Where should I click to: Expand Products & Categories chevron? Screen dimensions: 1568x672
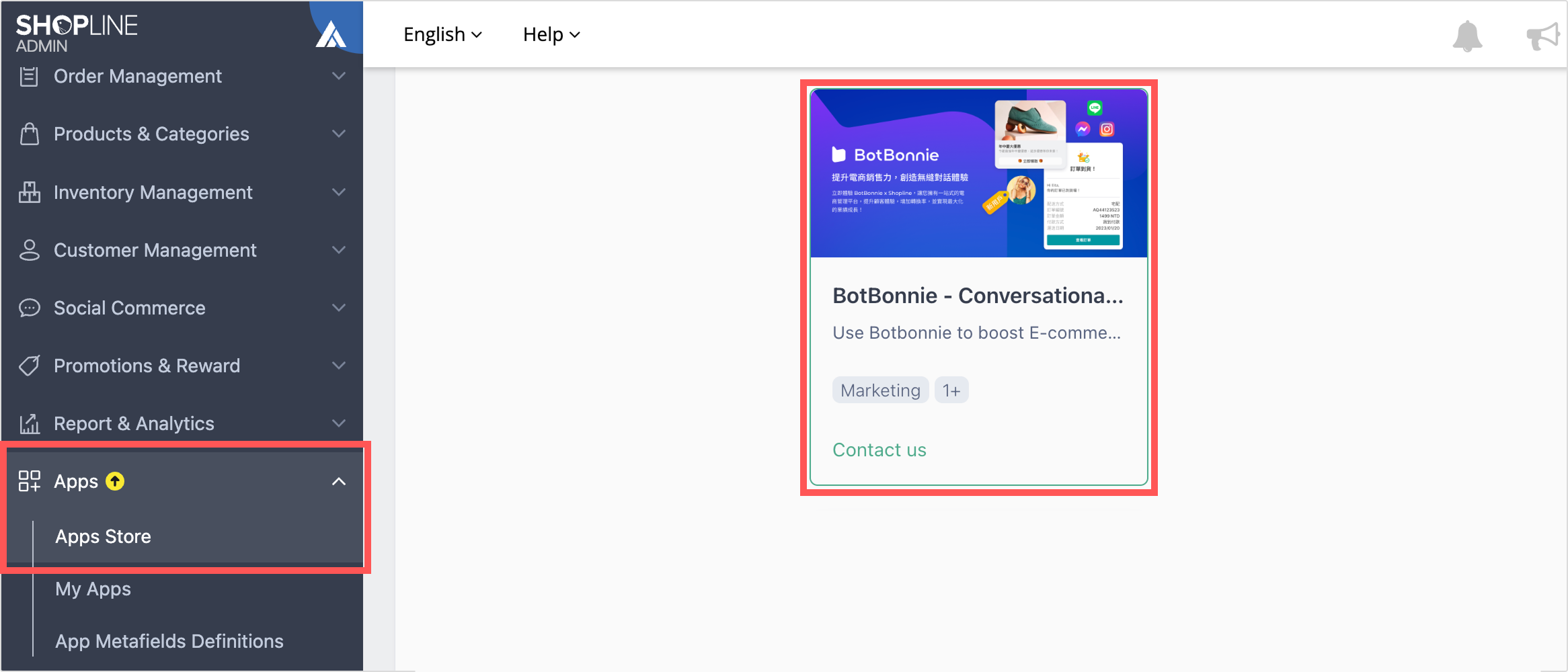coord(339,134)
